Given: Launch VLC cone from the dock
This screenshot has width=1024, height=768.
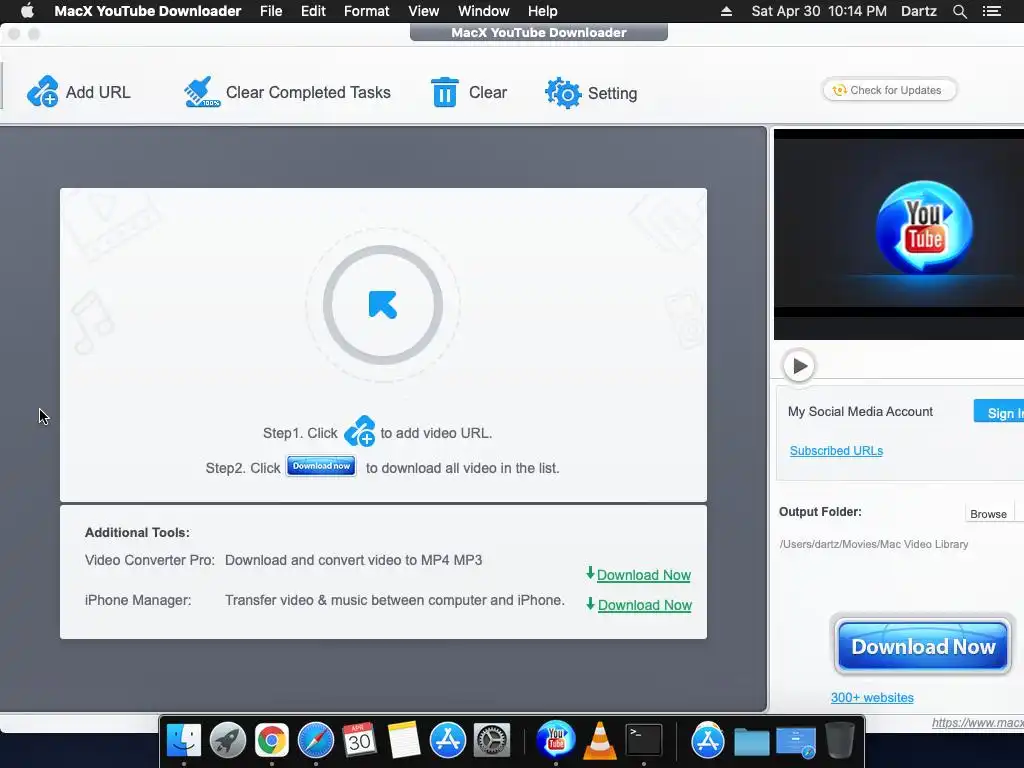Looking at the screenshot, I should point(600,740).
